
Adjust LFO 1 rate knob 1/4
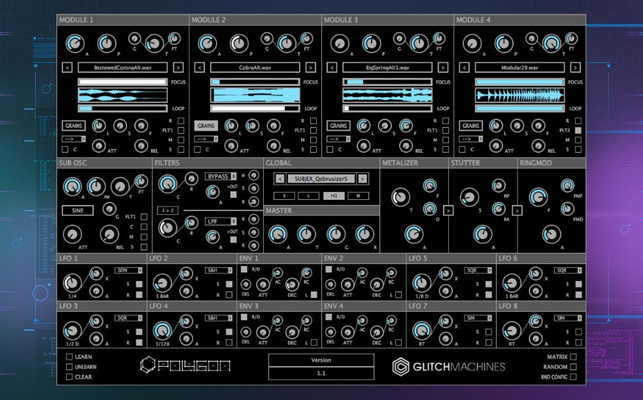coord(72,283)
